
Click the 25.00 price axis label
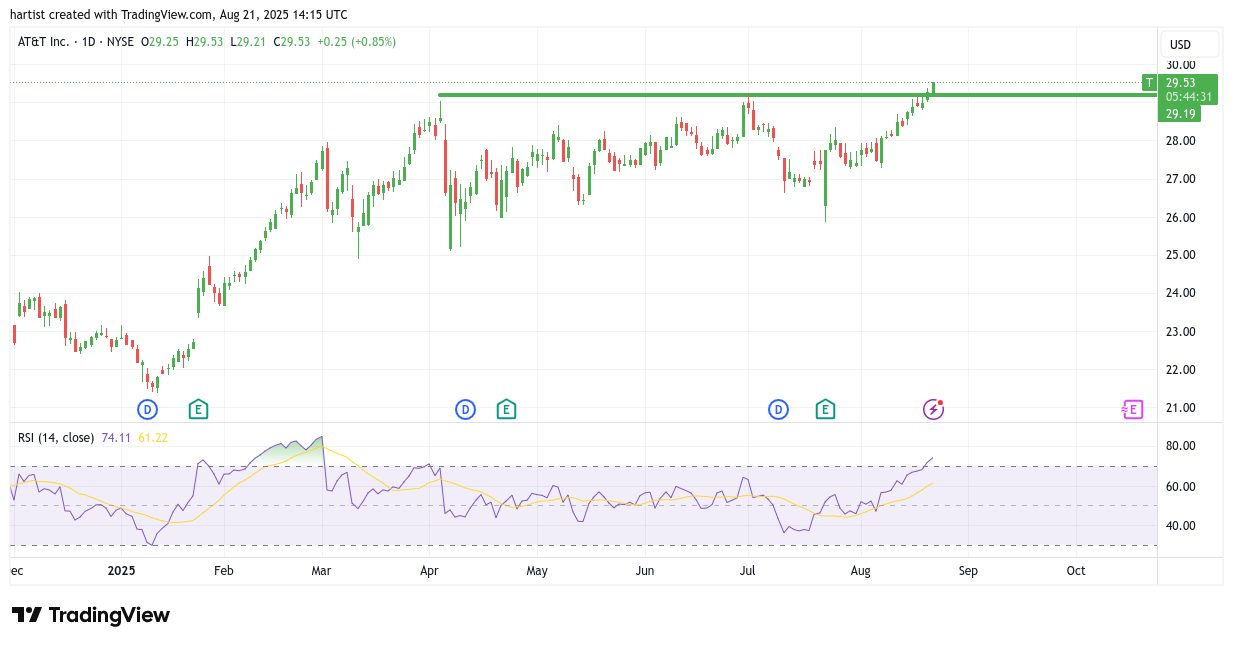point(1181,255)
